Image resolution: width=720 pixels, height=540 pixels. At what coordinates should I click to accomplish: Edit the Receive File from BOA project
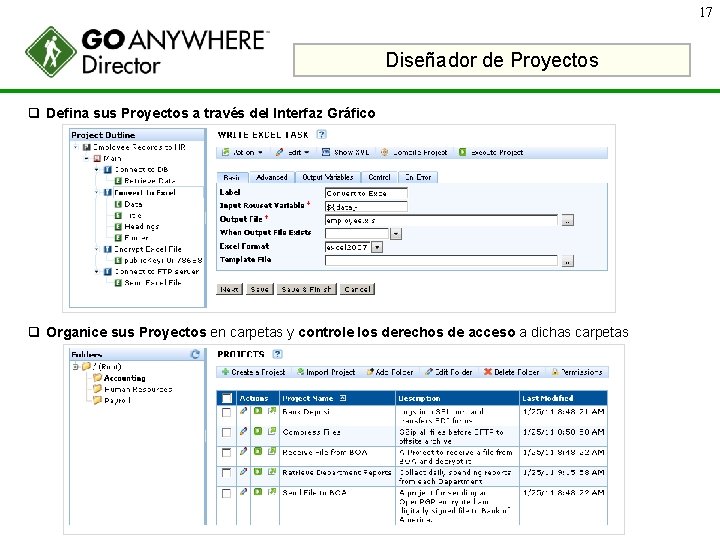[244, 451]
